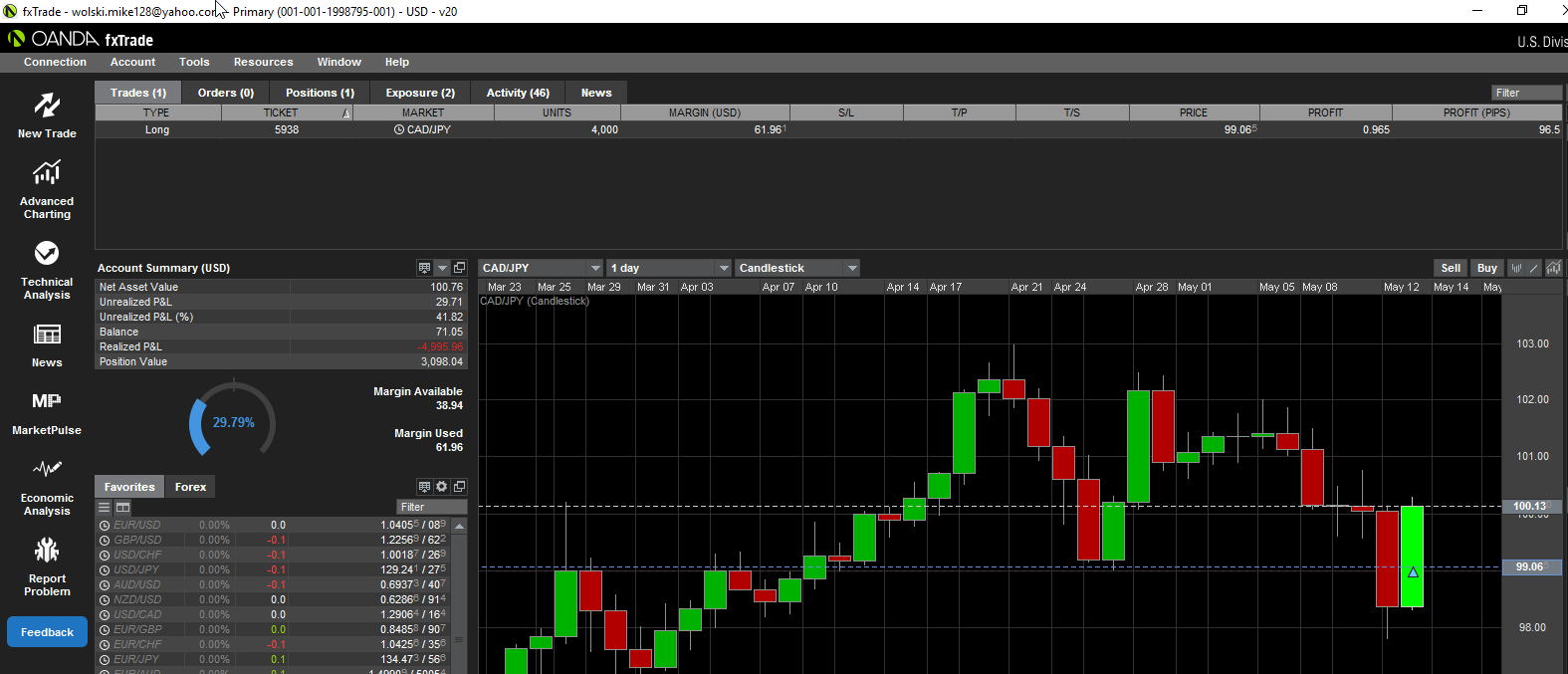Click the clock icon beside EUR/GBP

click(105, 629)
